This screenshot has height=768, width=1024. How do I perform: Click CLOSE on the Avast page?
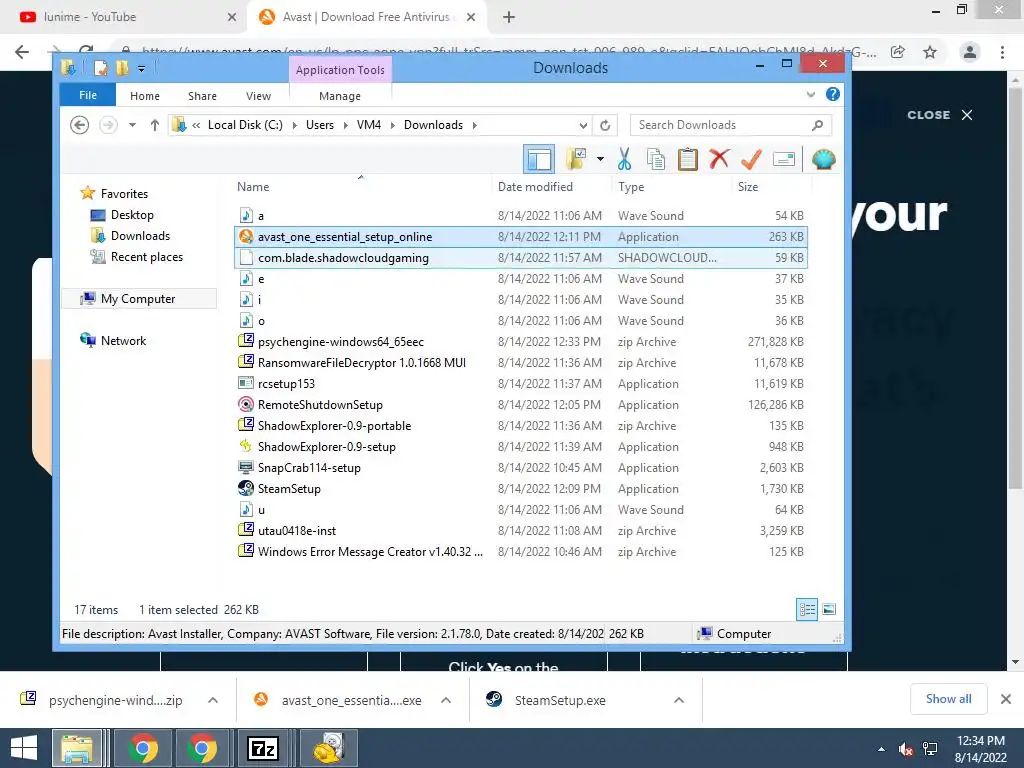click(x=940, y=115)
